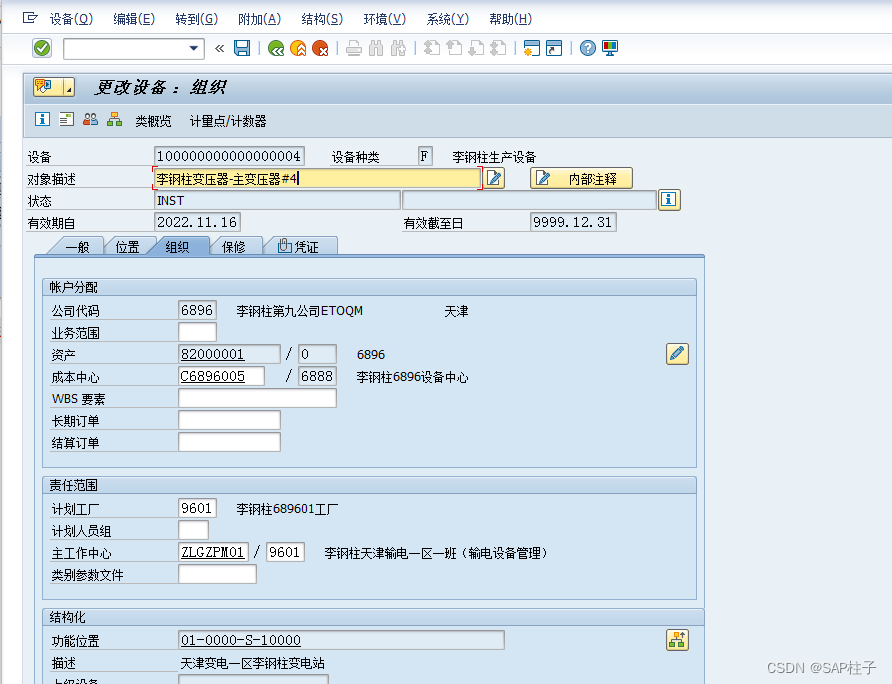The width and height of the screenshot is (892, 684).
Task: Collapse the toolbar using the « chevron
Action: [x=219, y=48]
